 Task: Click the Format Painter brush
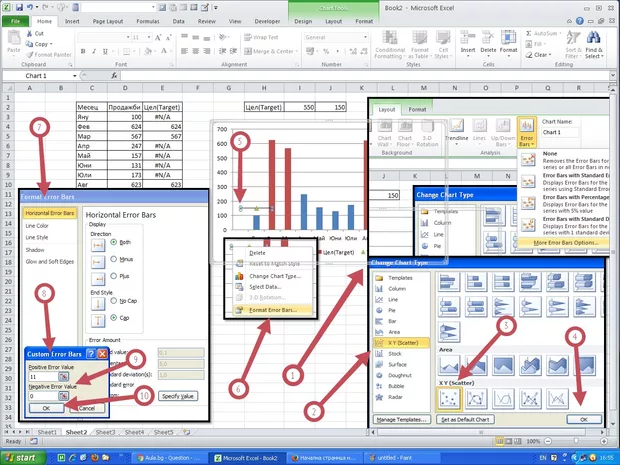click(30, 55)
